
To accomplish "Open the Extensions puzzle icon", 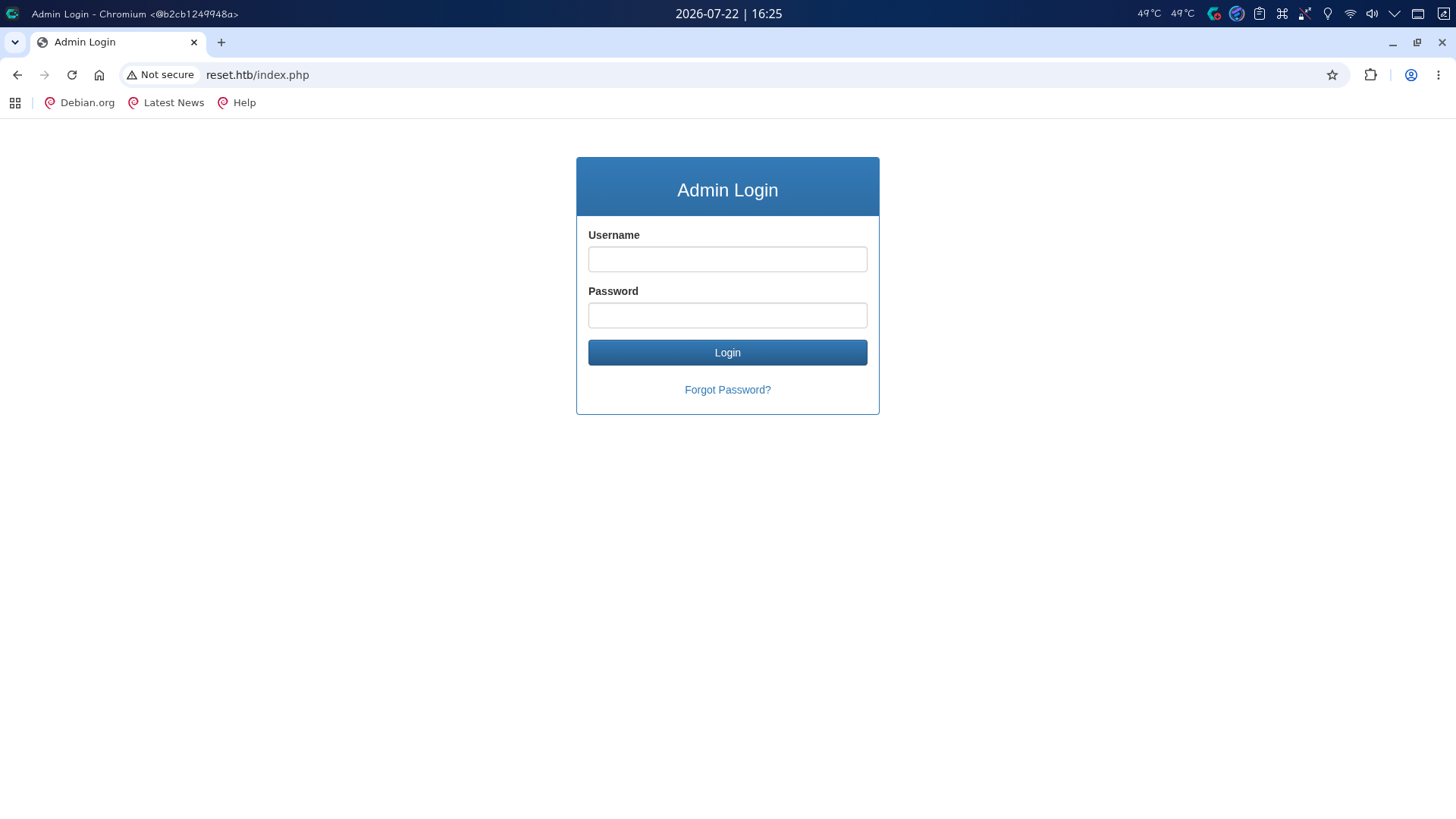I will pos(1370,75).
